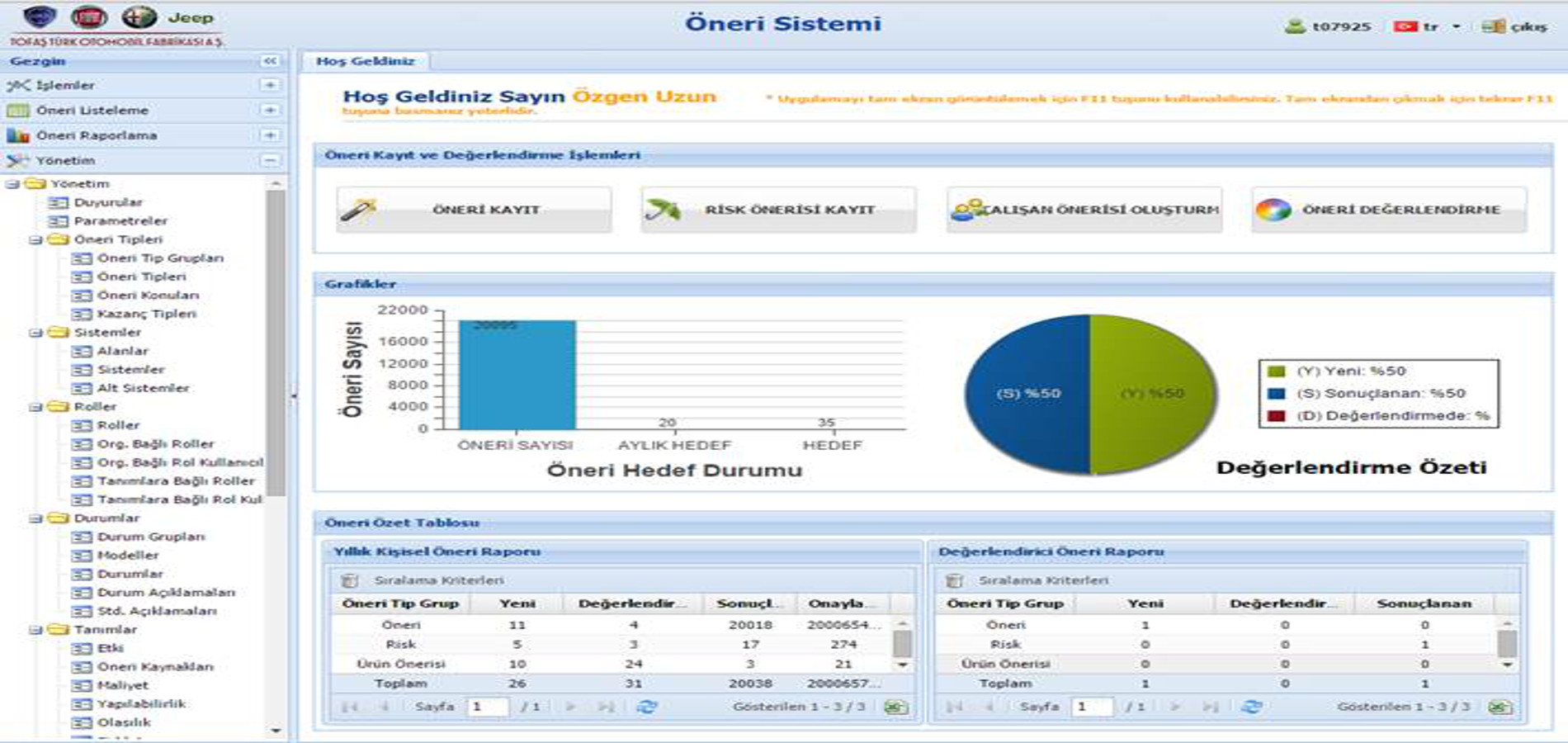Sort by Öneri Tip Grup in Yıllık report

tap(400, 603)
